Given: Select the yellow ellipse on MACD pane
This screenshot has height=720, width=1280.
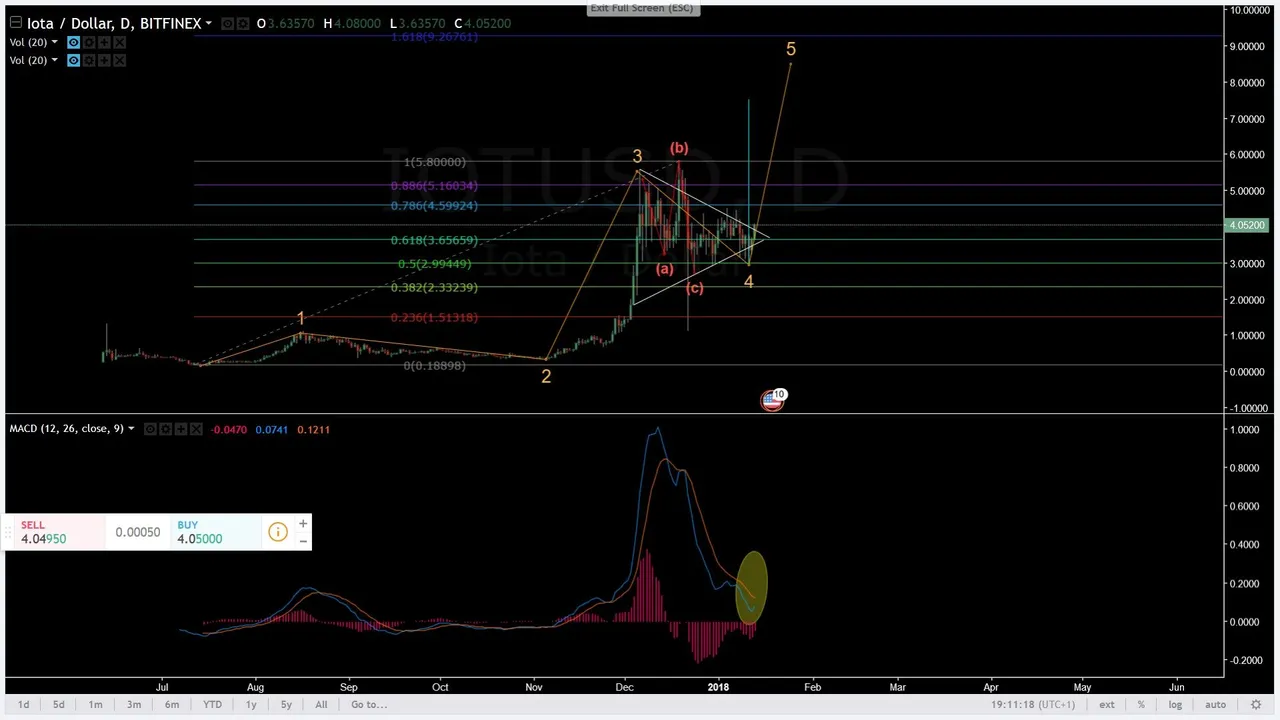Looking at the screenshot, I should (x=751, y=588).
